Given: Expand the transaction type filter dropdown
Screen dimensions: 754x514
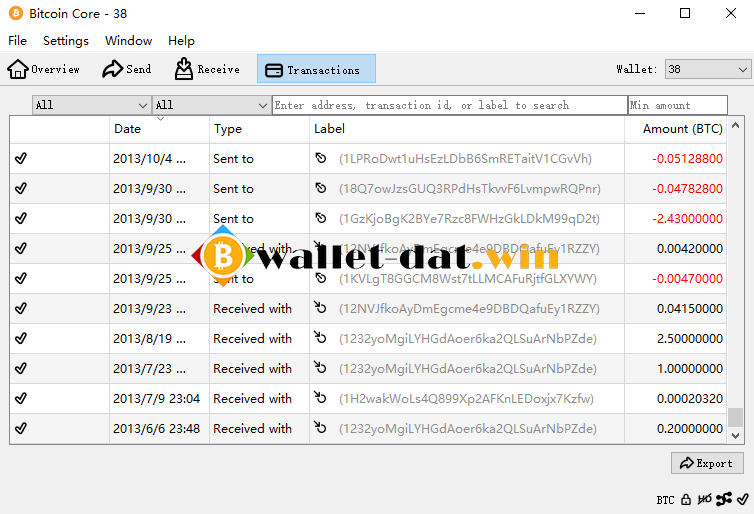Looking at the screenshot, I should (x=211, y=105).
